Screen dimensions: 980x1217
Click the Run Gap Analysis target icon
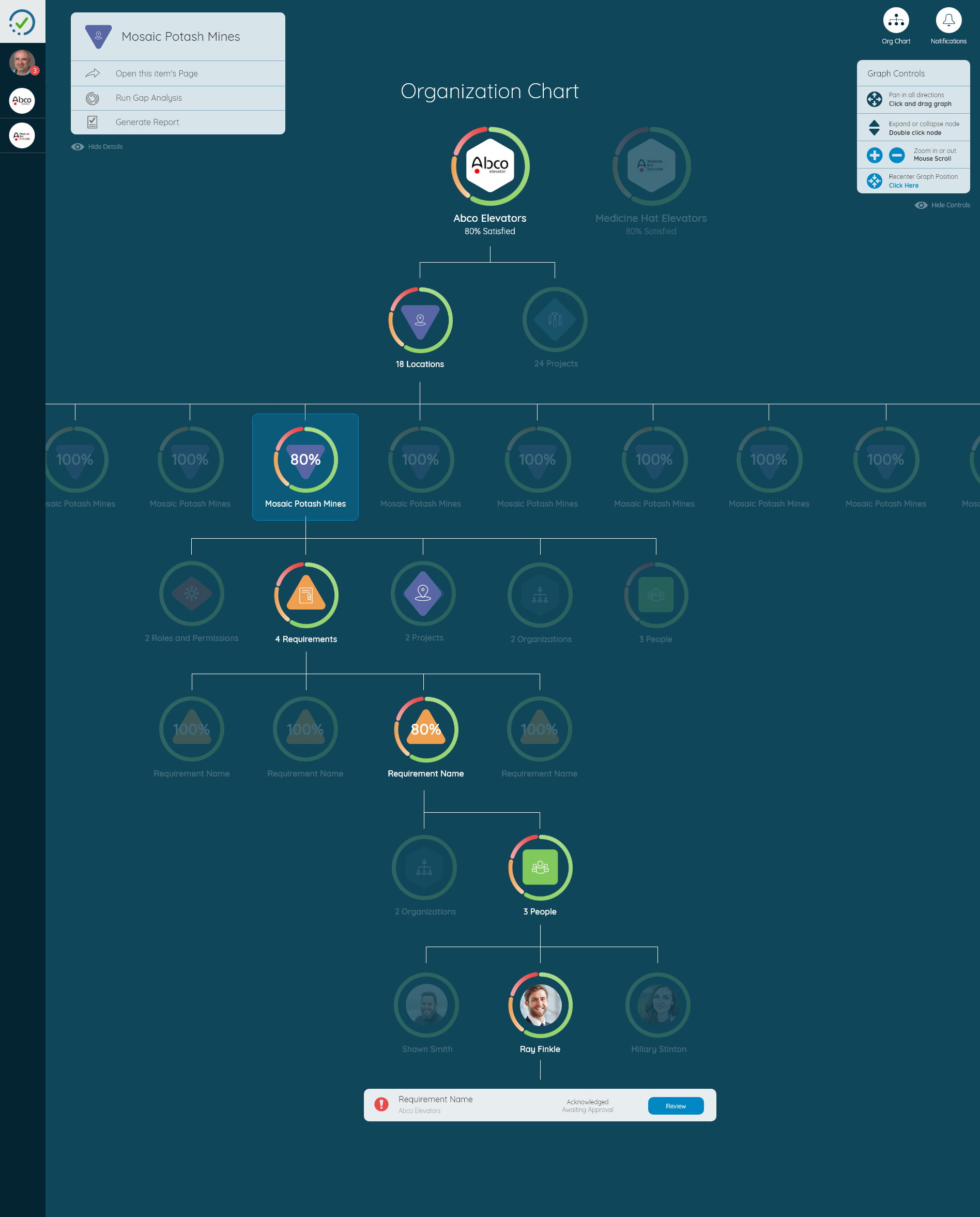[x=93, y=98]
